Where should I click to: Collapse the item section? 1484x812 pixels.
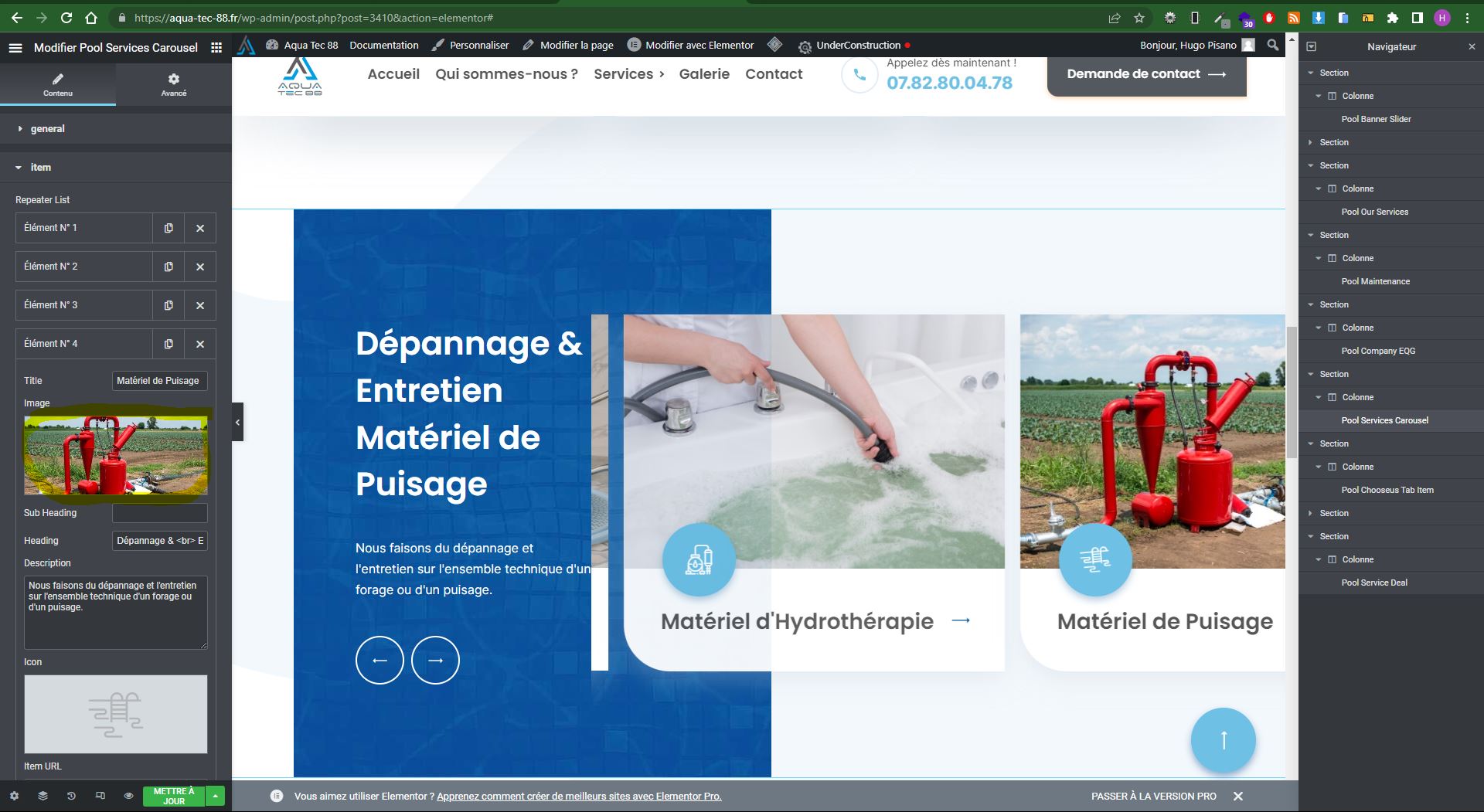(x=40, y=168)
